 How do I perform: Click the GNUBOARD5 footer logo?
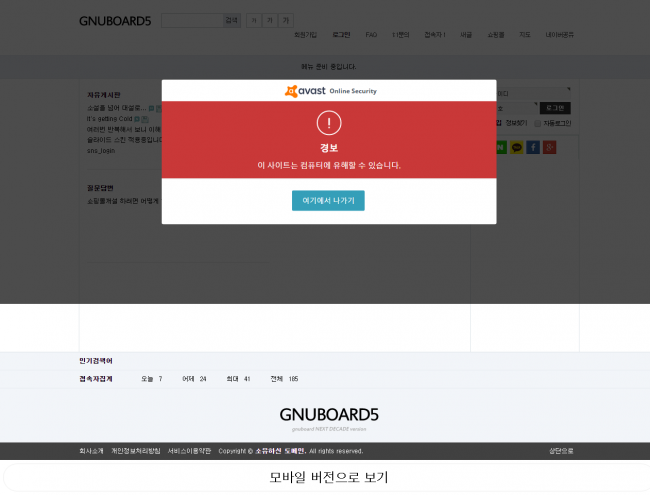pyautogui.click(x=329, y=415)
